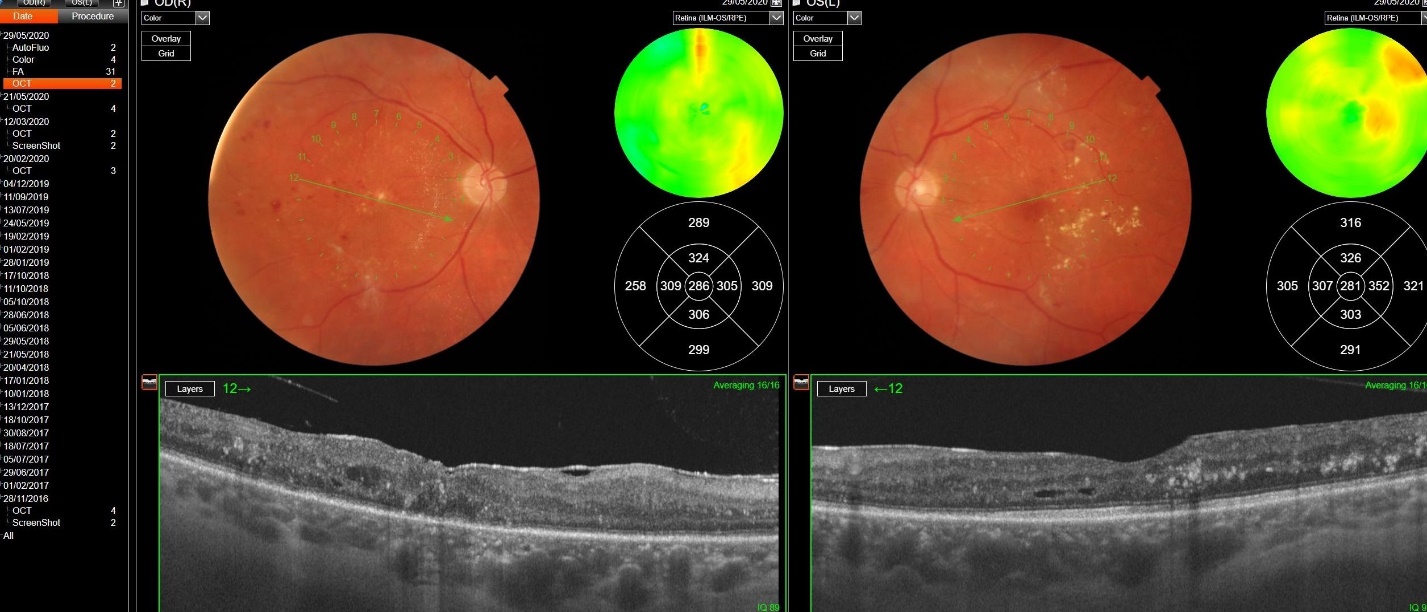Screen dimensions: 1427x612
Task: Select highlighted OCT entry under 29/05/2020
Action: (x=64, y=84)
